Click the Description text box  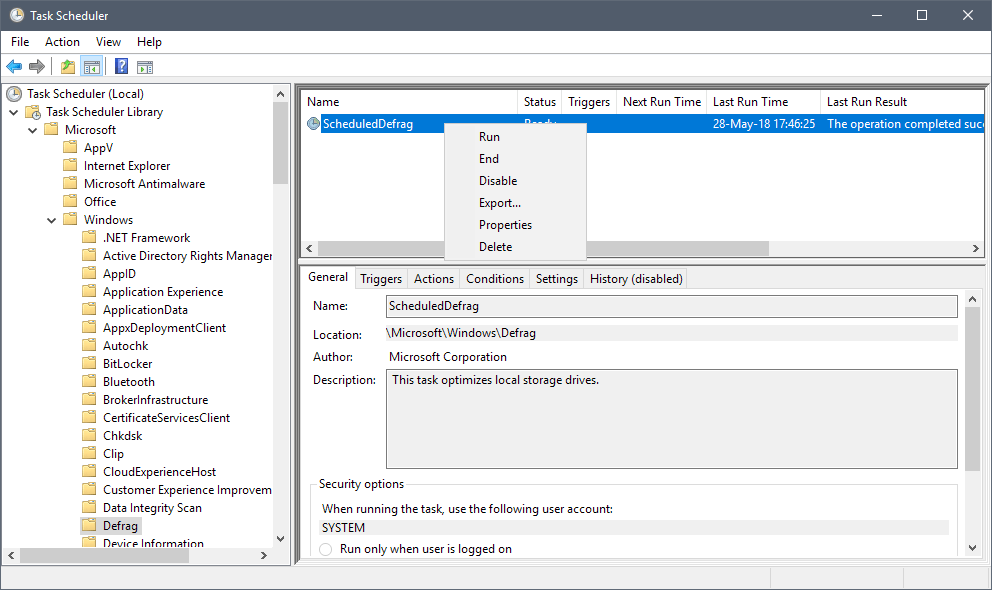[x=671, y=419]
